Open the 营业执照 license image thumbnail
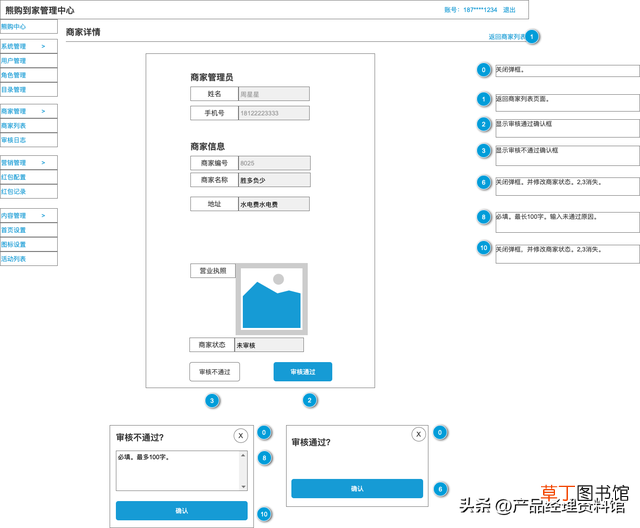 click(271, 299)
